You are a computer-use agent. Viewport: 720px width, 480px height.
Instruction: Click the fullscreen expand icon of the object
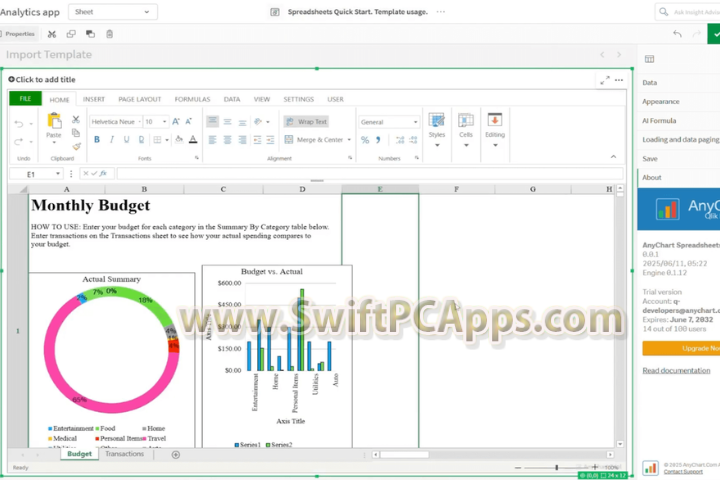coord(605,80)
